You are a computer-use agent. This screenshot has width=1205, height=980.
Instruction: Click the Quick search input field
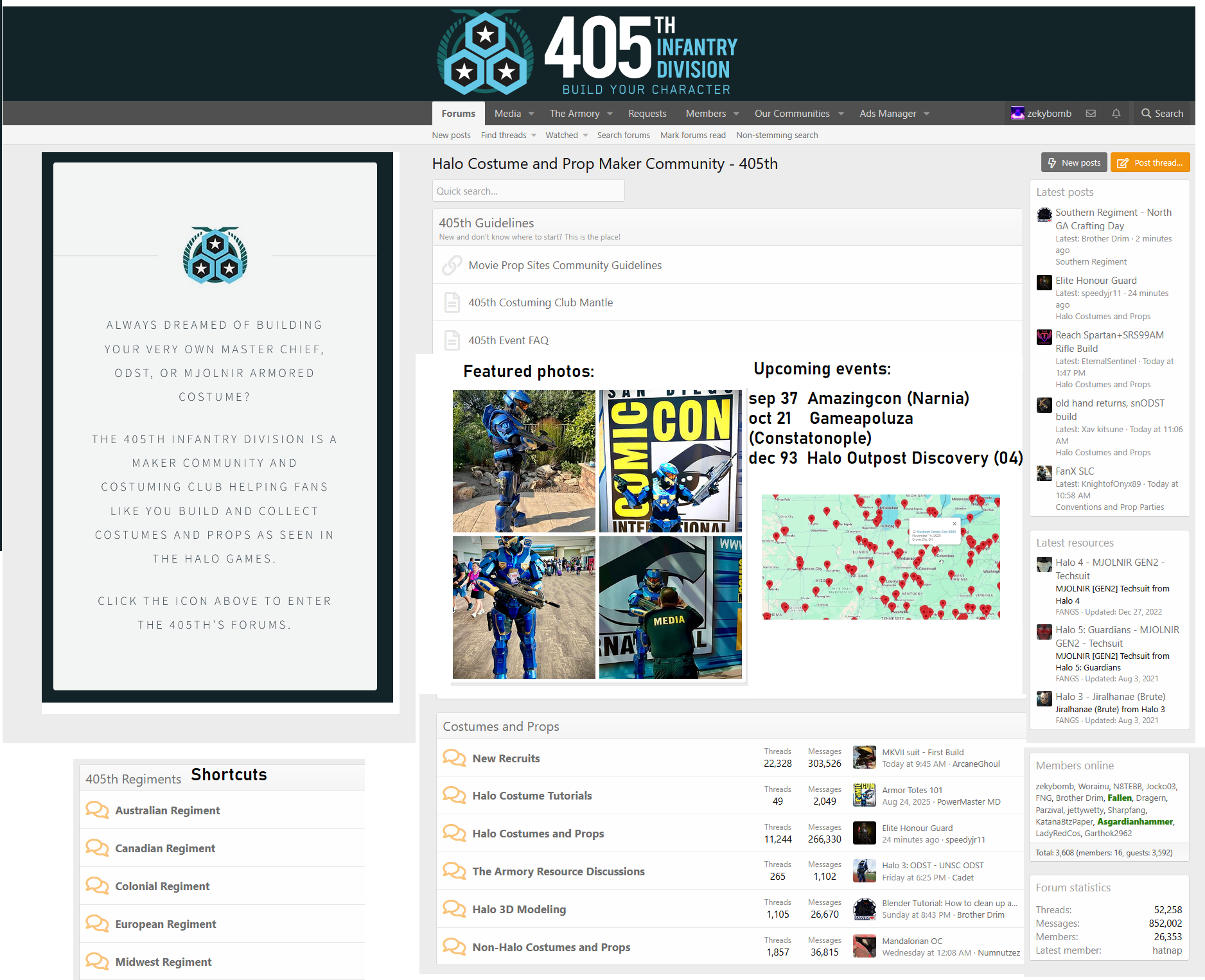point(528,191)
